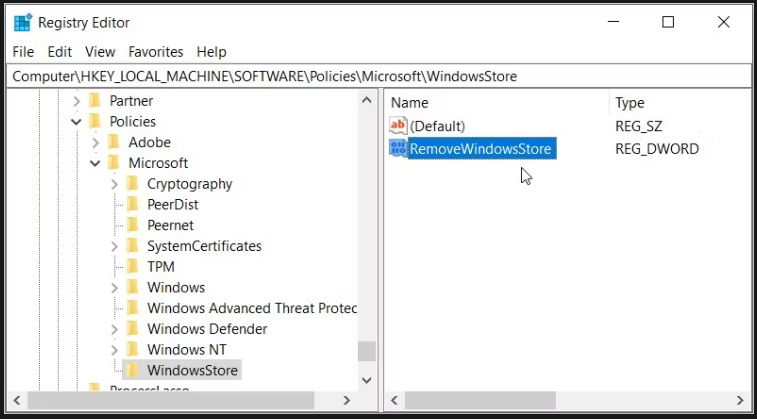The image size is (757, 419).
Task: Select the (Default) value name
Action: coord(437,126)
